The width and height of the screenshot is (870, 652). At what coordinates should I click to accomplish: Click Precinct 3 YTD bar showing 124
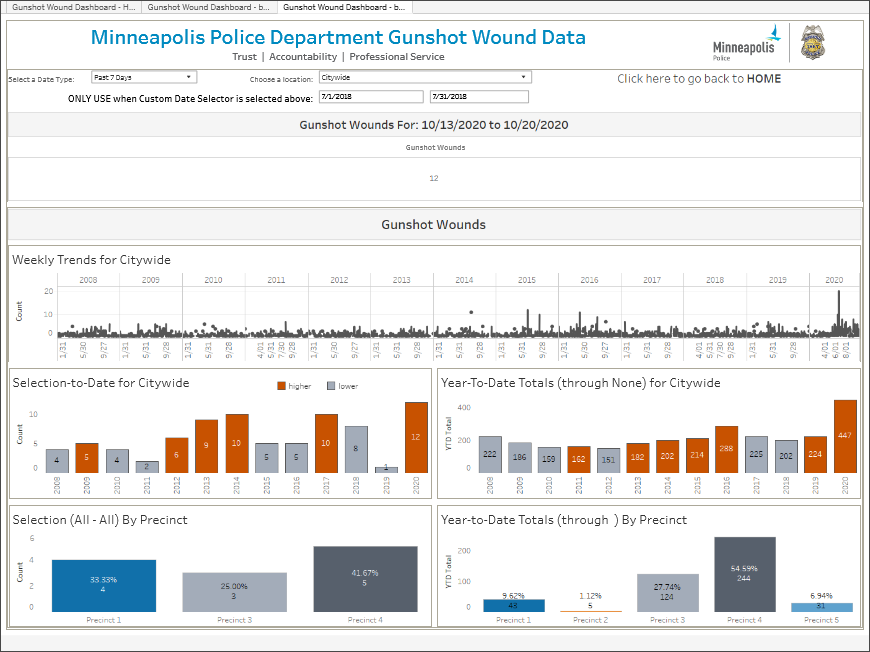pos(667,593)
